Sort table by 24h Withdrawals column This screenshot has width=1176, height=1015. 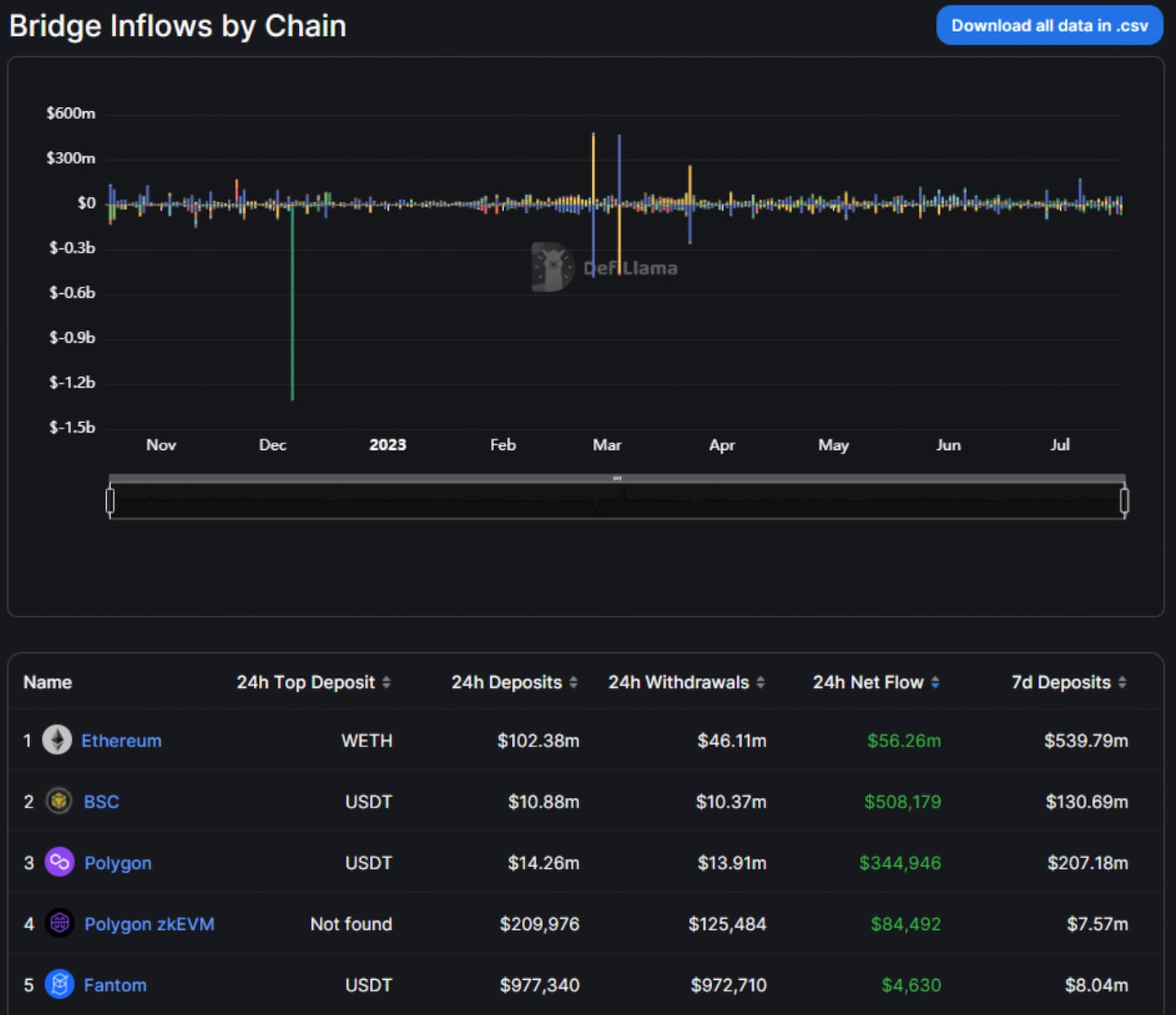(686, 682)
